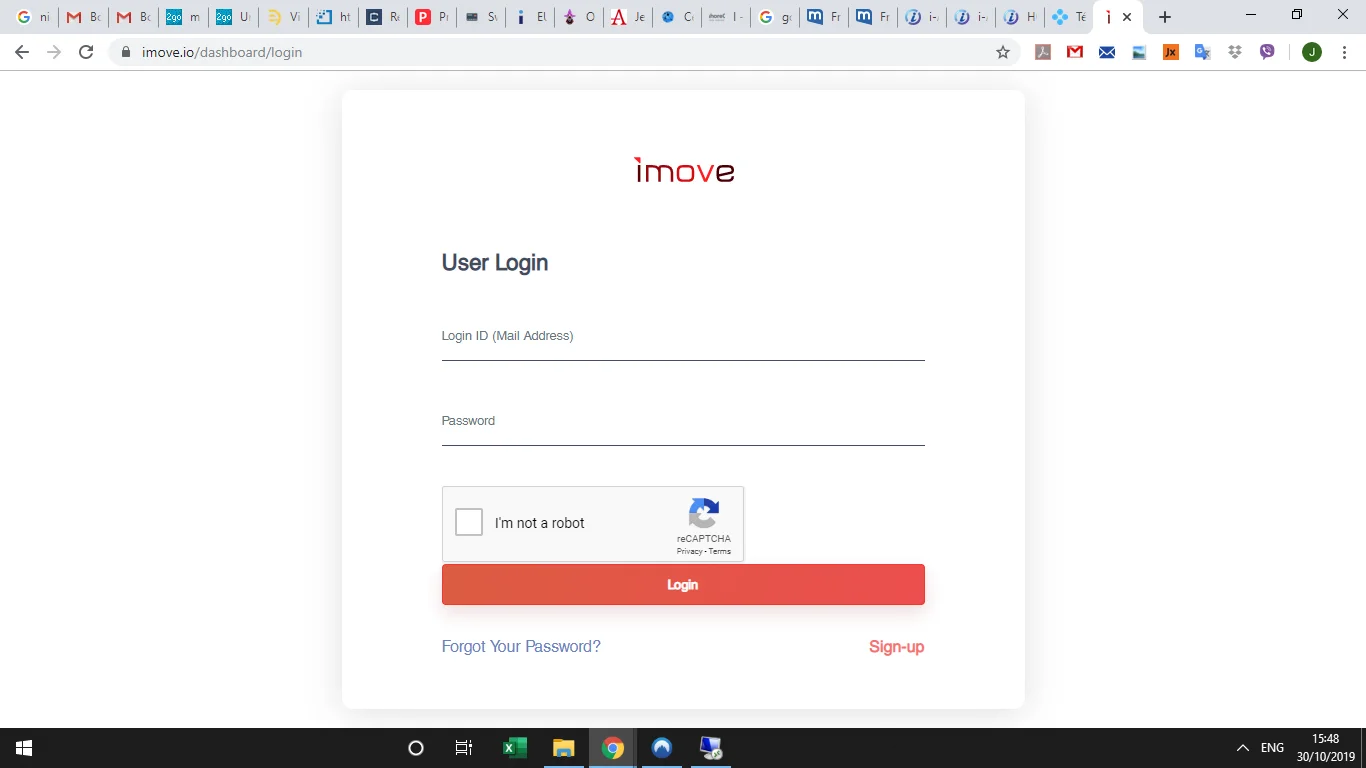This screenshot has height=768, width=1366.
Task: Open the blue circular taskbar app
Action: click(x=661, y=748)
